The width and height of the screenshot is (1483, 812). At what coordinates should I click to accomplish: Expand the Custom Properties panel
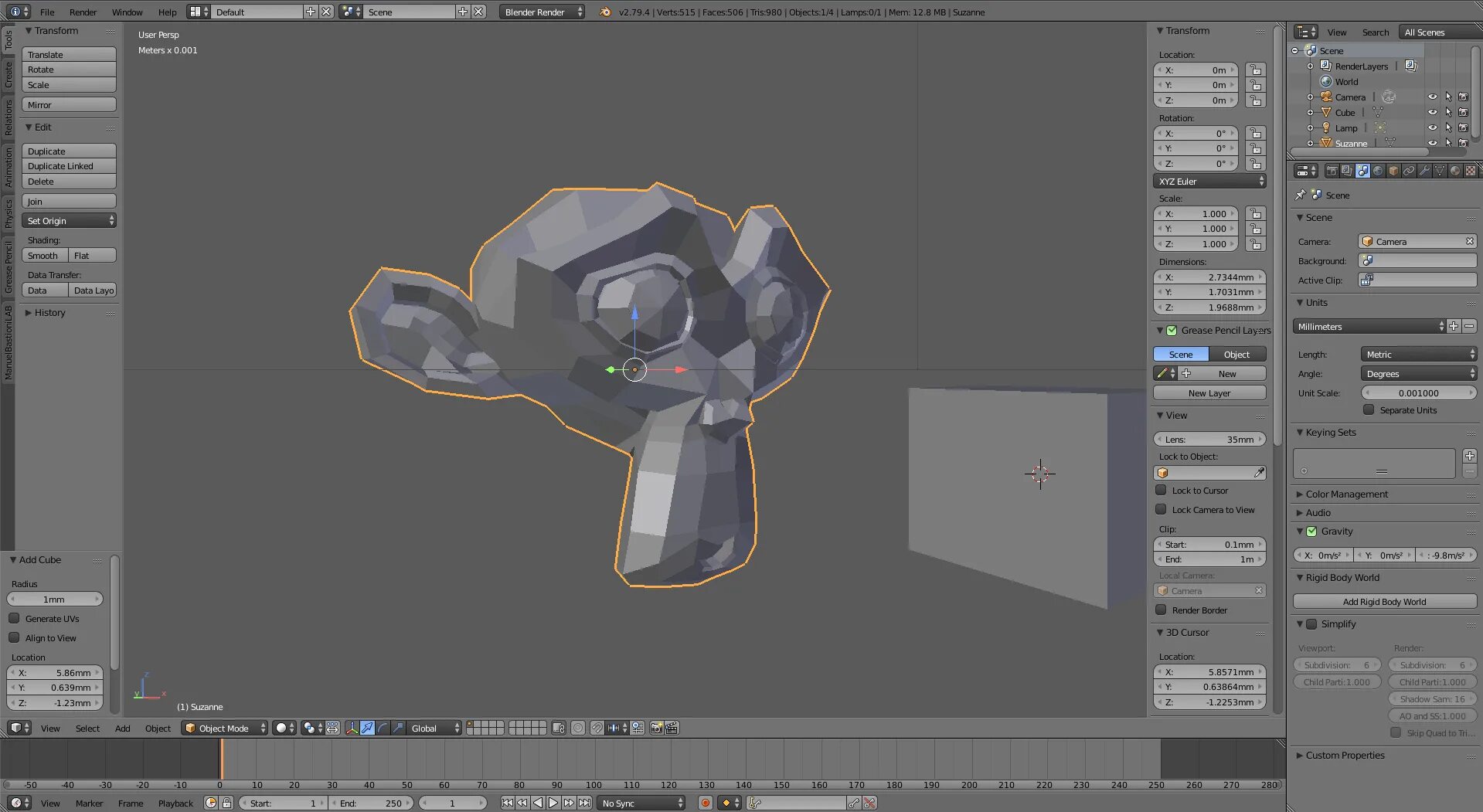(1345, 755)
